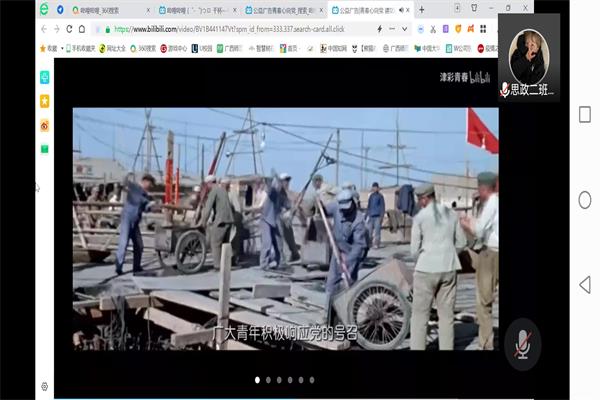Open the browser home page icon

(82, 29)
